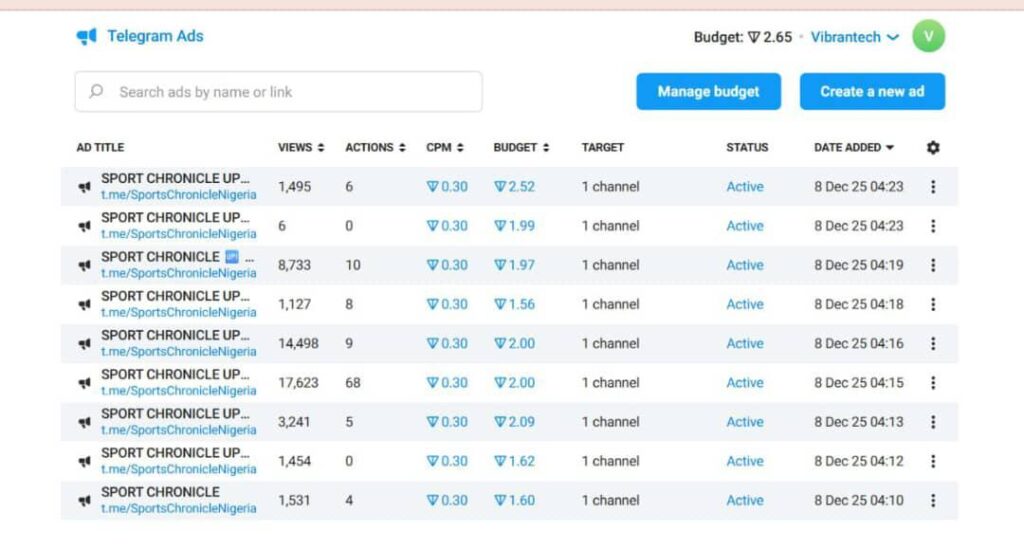1024x549 pixels.
Task: Open Manage budget
Action: point(708,91)
